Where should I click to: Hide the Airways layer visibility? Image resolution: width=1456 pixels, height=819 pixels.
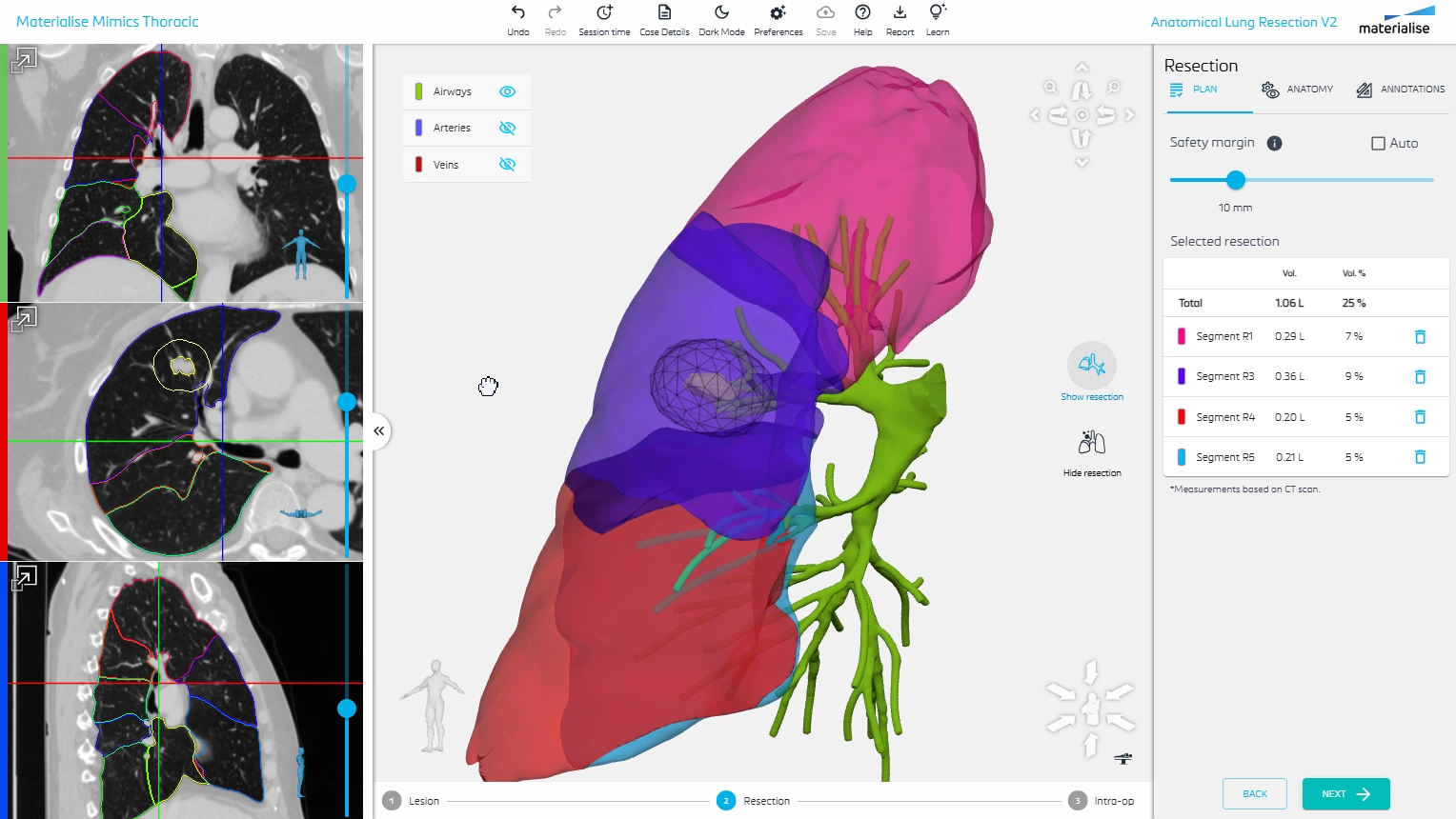tap(507, 92)
